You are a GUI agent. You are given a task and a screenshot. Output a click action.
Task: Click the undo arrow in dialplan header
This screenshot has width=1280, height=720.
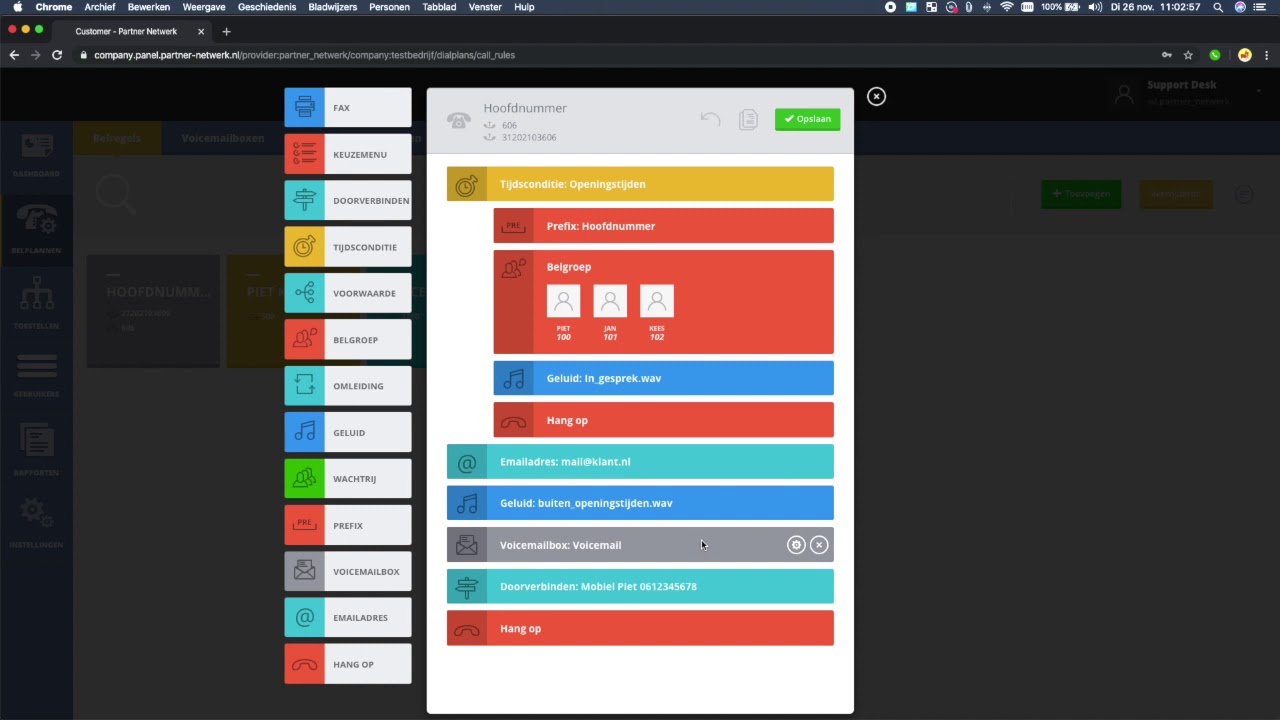click(x=710, y=120)
